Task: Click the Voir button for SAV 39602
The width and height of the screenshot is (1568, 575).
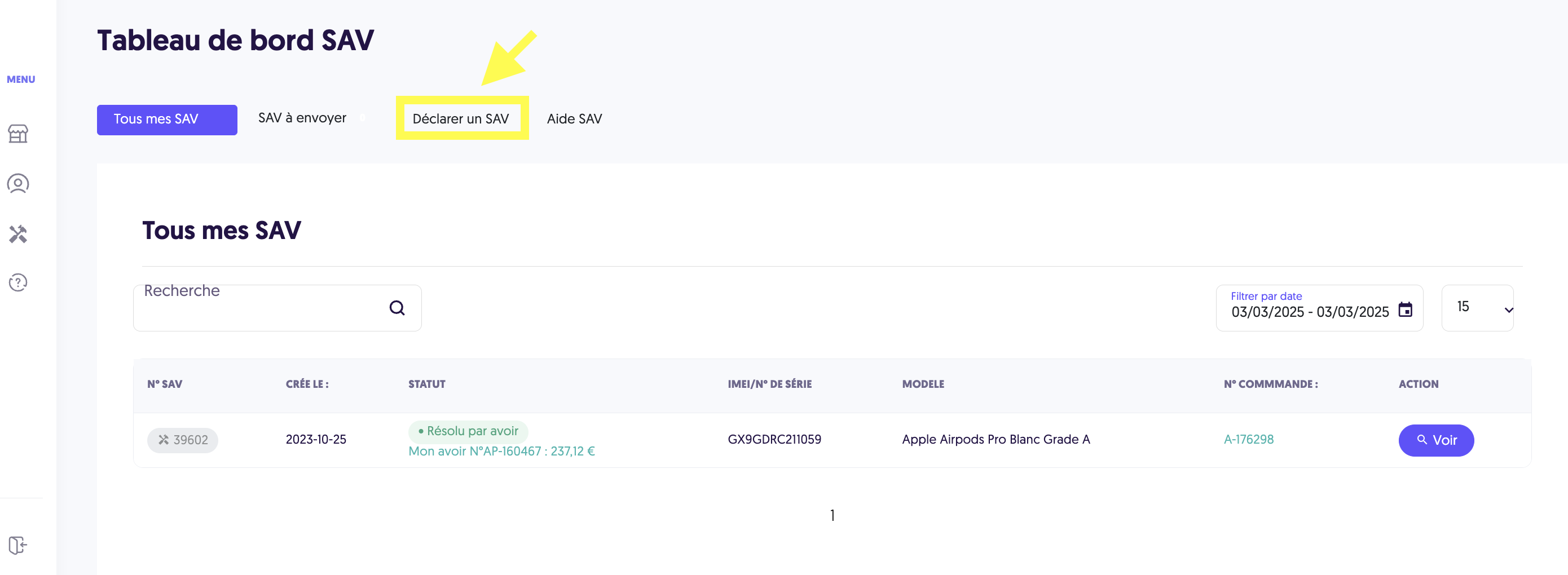Action: click(1435, 440)
